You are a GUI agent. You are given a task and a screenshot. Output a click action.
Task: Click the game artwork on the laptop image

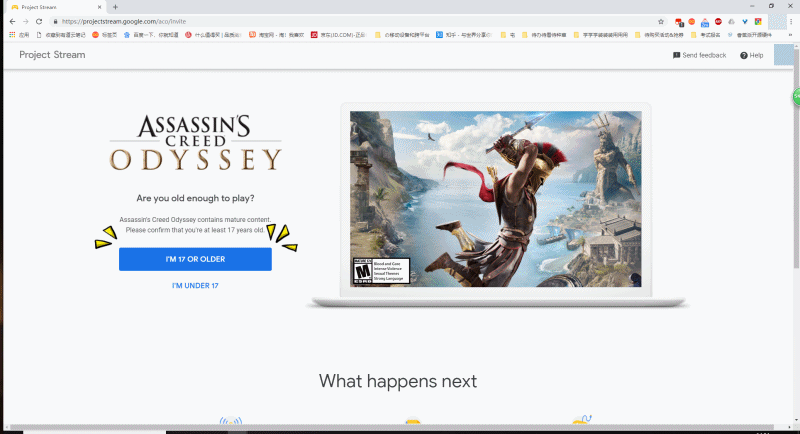tap(495, 199)
